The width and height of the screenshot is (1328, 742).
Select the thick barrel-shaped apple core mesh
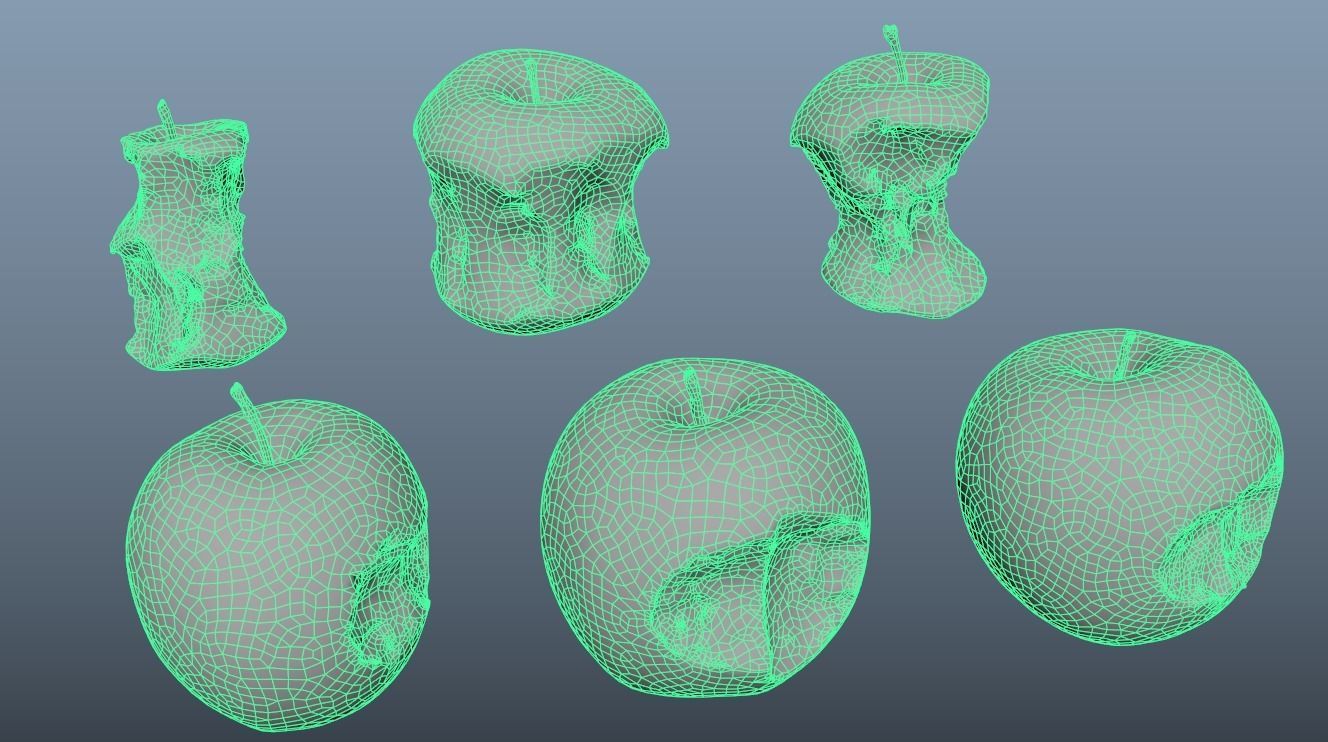(x=541, y=193)
